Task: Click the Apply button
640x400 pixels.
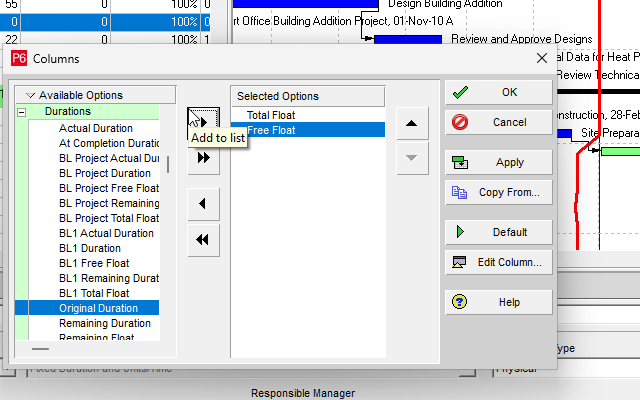Action: tap(498, 162)
